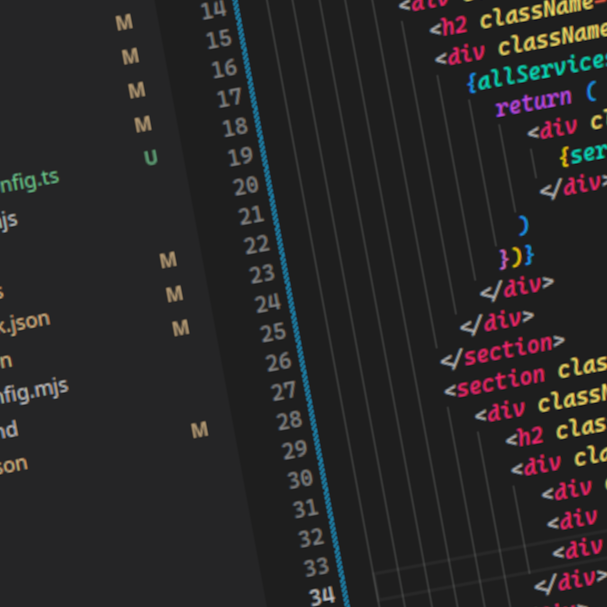This screenshot has width=607, height=607.
Task: Click line number 25 in the gutter
Action: point(273,332)
